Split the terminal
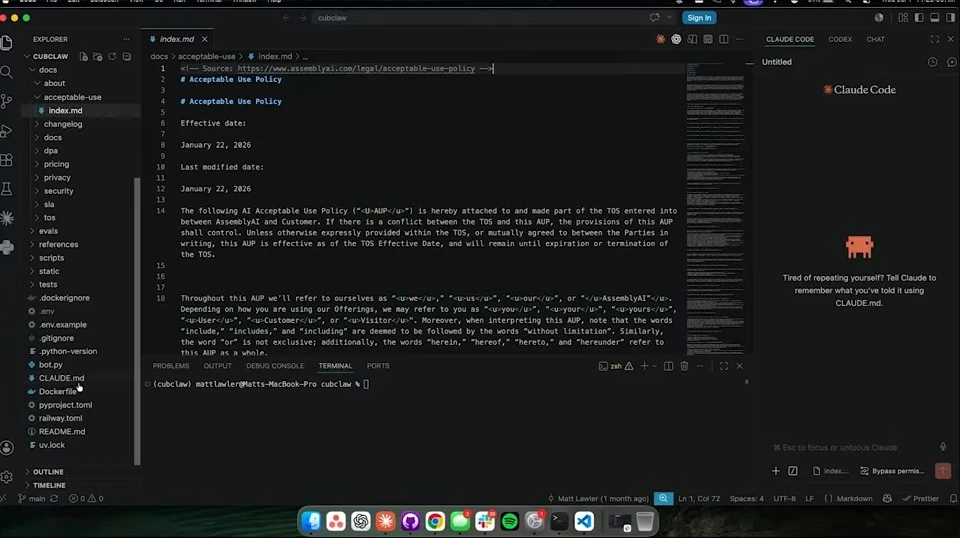960x538 pixels. tap(669, 366)
